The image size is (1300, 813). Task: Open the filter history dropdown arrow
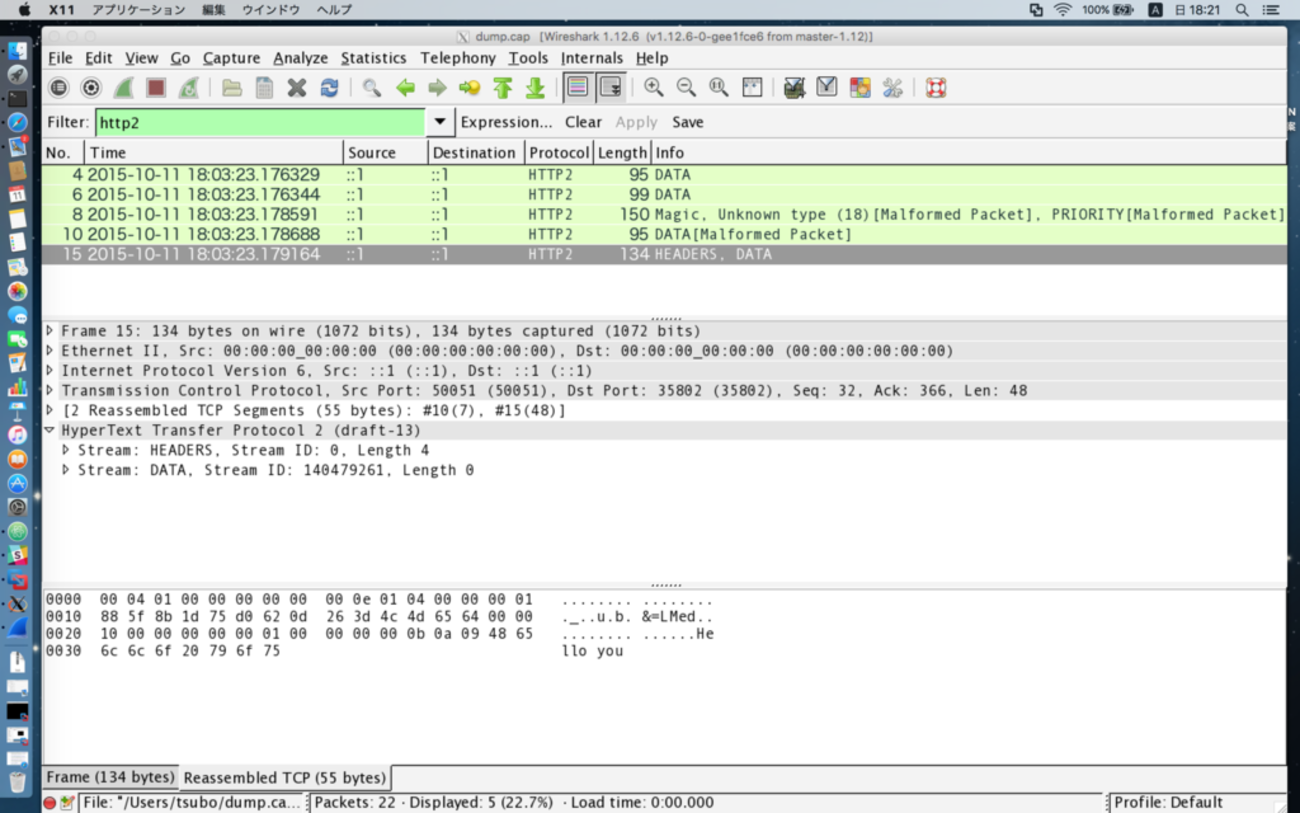pos(439,122)
